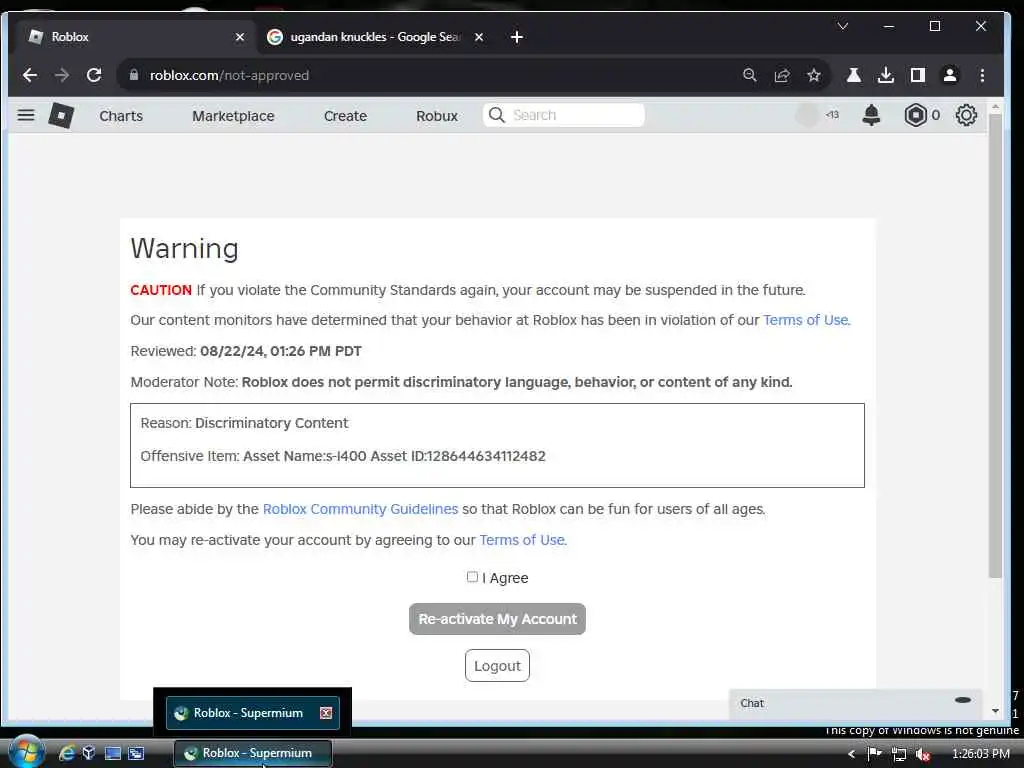This screenshot has height=768, width=1024.
Task: Click the Roblox avatar profile icon
Action: (807, 115)
